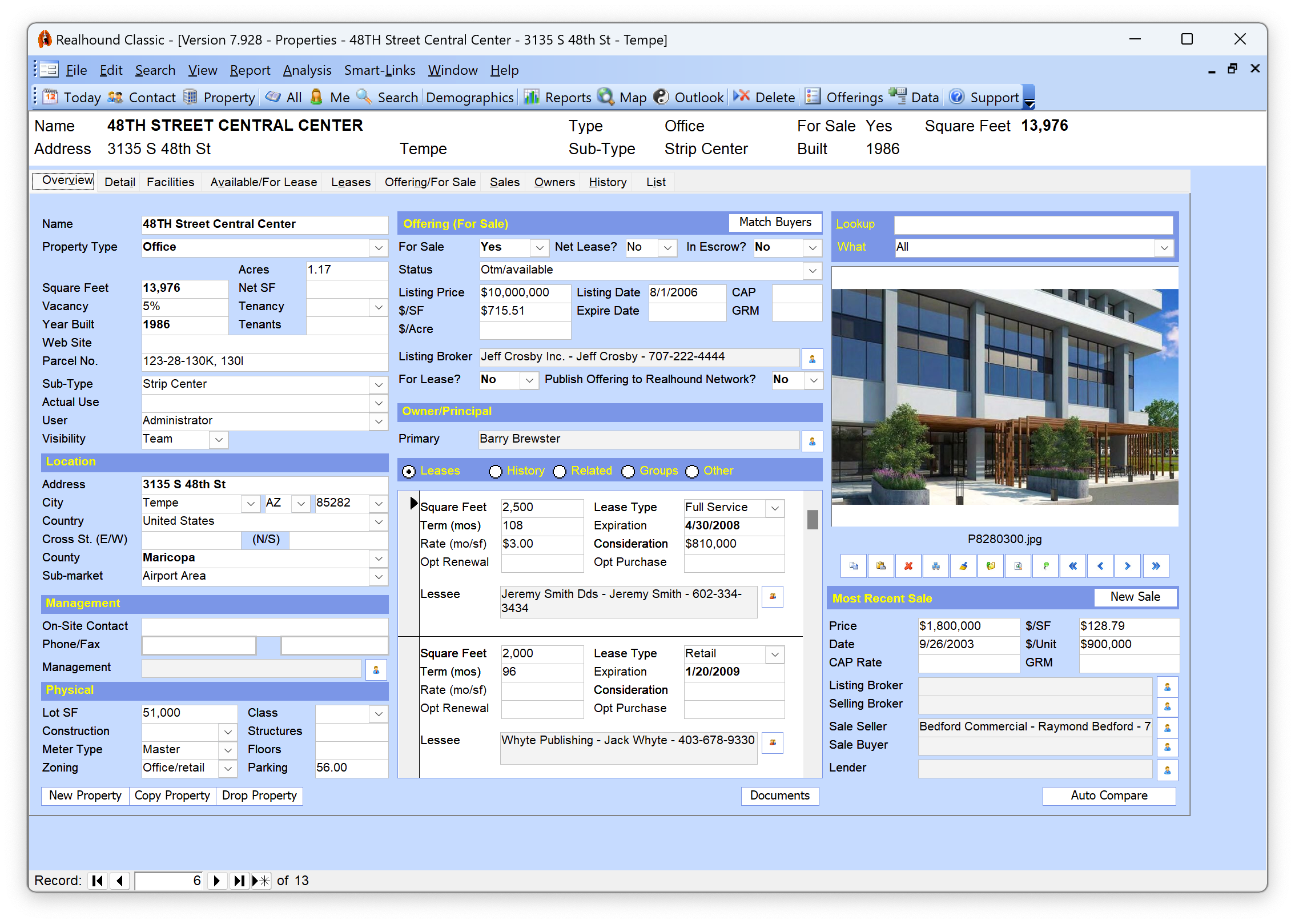This screenshot has height=924, width=1295.
Task: Click Support in the toolbar
Action: pos(984,98)
